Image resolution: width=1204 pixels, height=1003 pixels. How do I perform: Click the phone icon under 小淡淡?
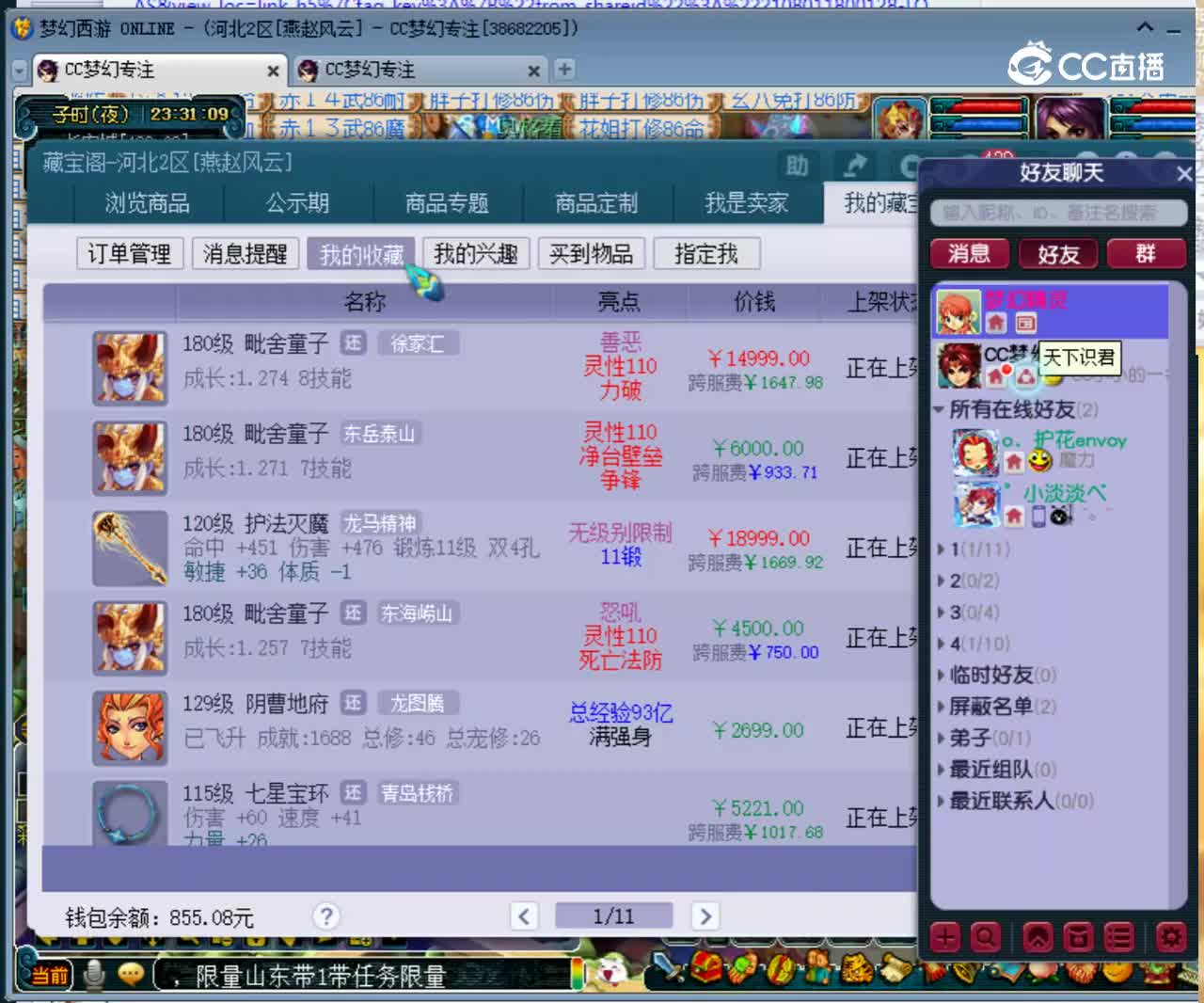[1038, 516]
